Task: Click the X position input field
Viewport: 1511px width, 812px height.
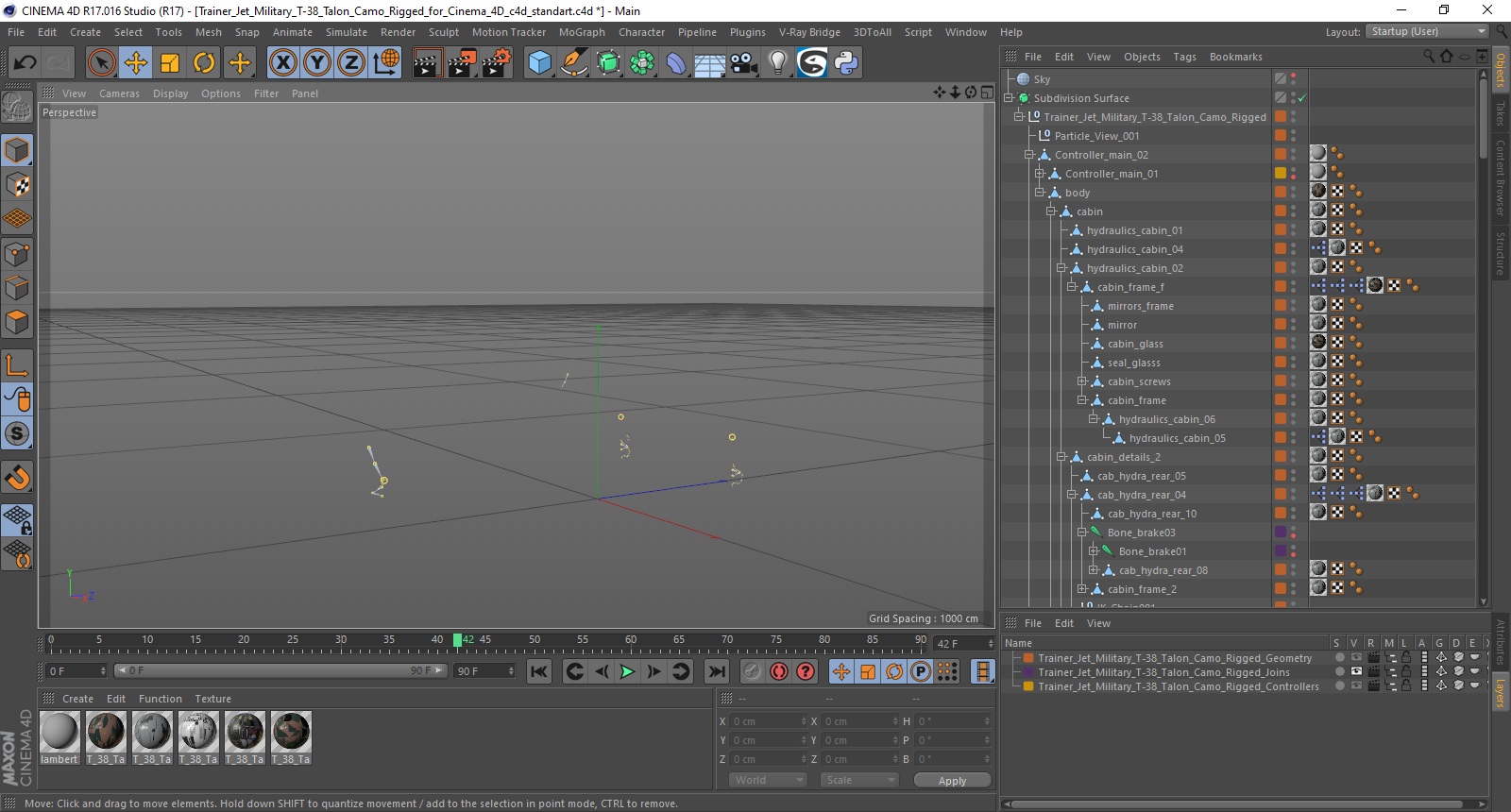Action: tap(769, 721)
